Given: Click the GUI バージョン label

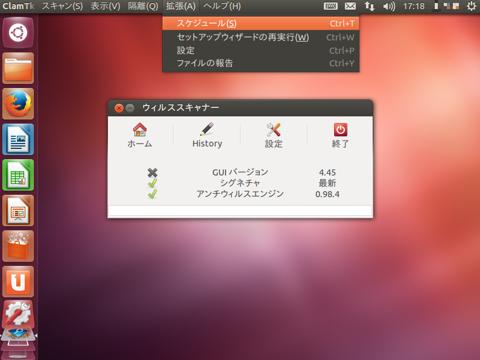Looking at the screenshot, I should point(240,172).
